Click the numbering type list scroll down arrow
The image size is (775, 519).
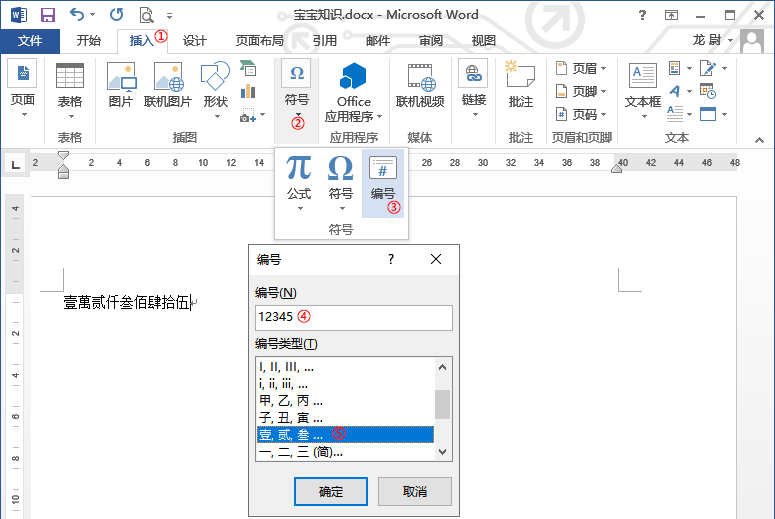click(442, 451)
